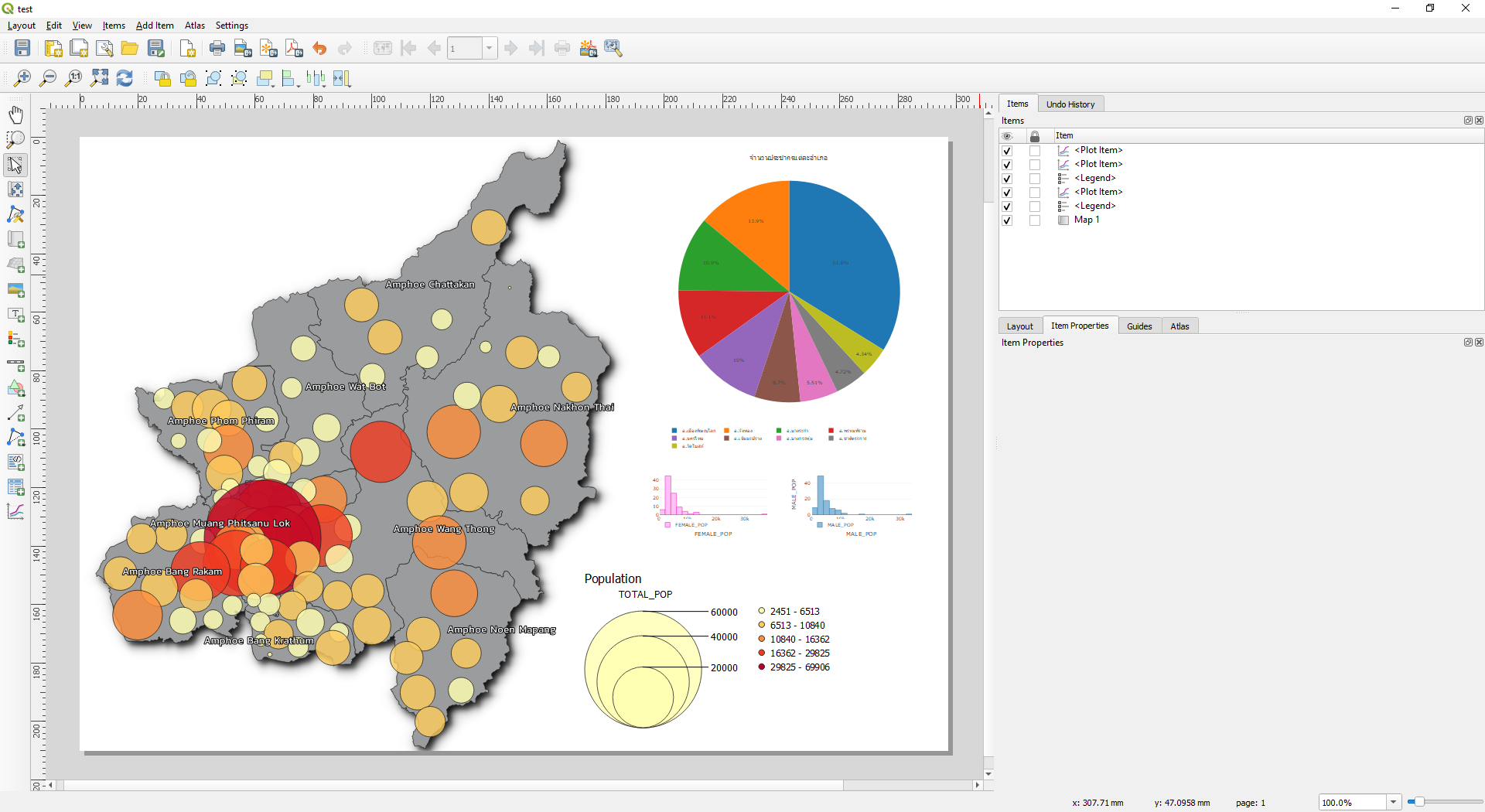
Task: Click Export as Image icon
Action: [x=243, y=48]
